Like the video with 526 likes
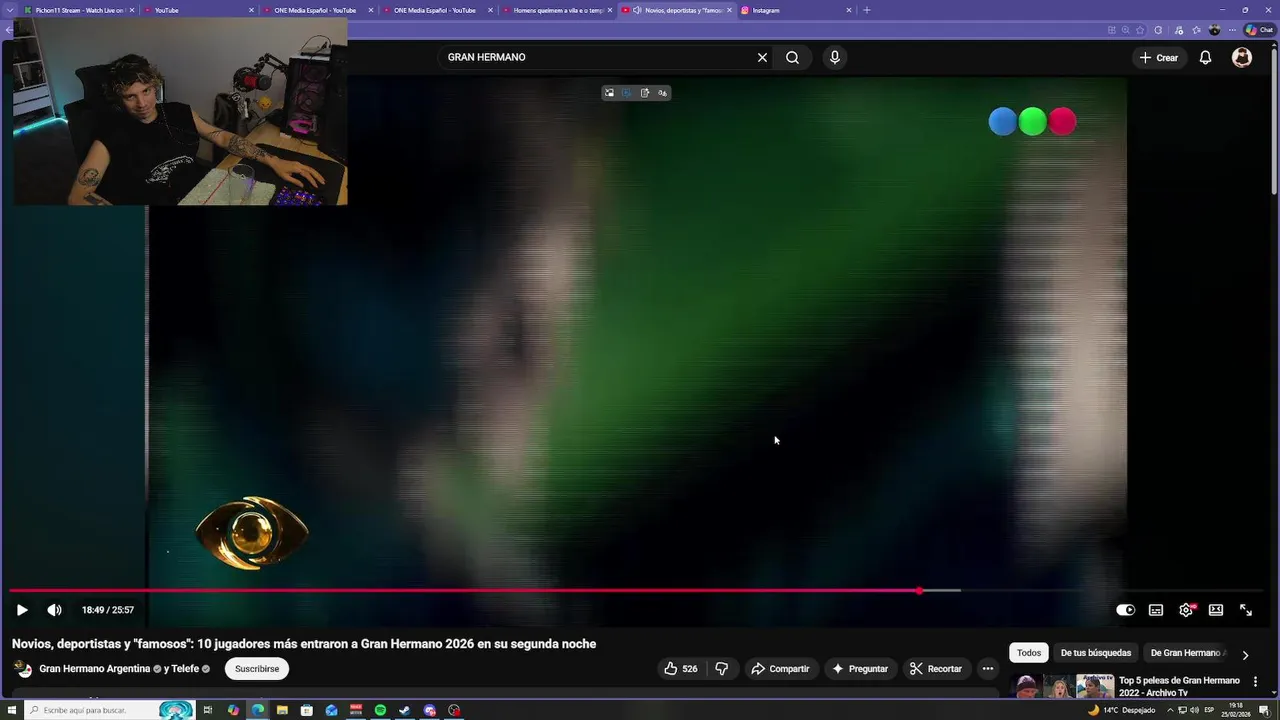Screen dimensions: 1280x720 click(680, 669)
